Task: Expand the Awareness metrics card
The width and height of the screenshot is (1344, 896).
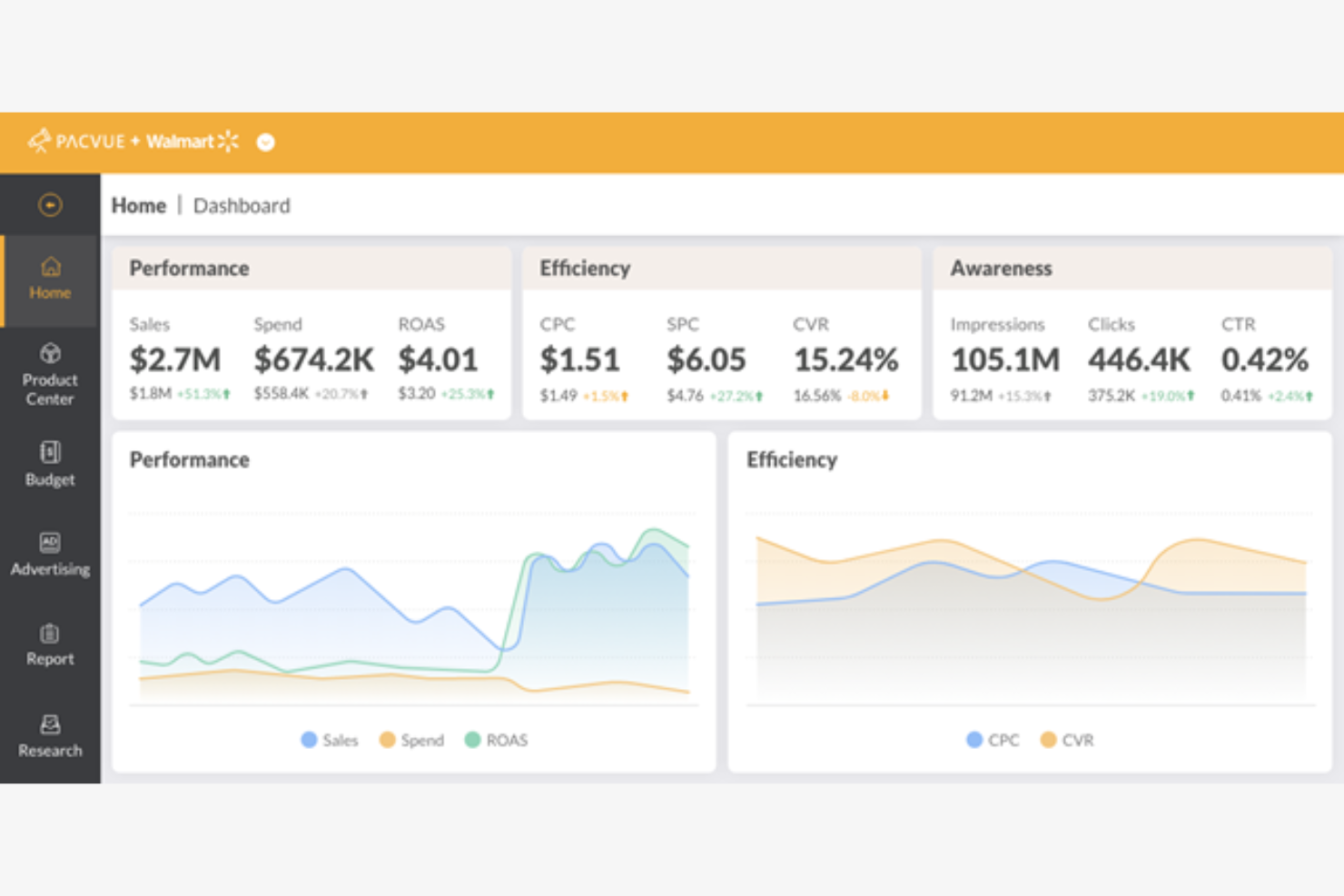Action: coord(1002,268)
